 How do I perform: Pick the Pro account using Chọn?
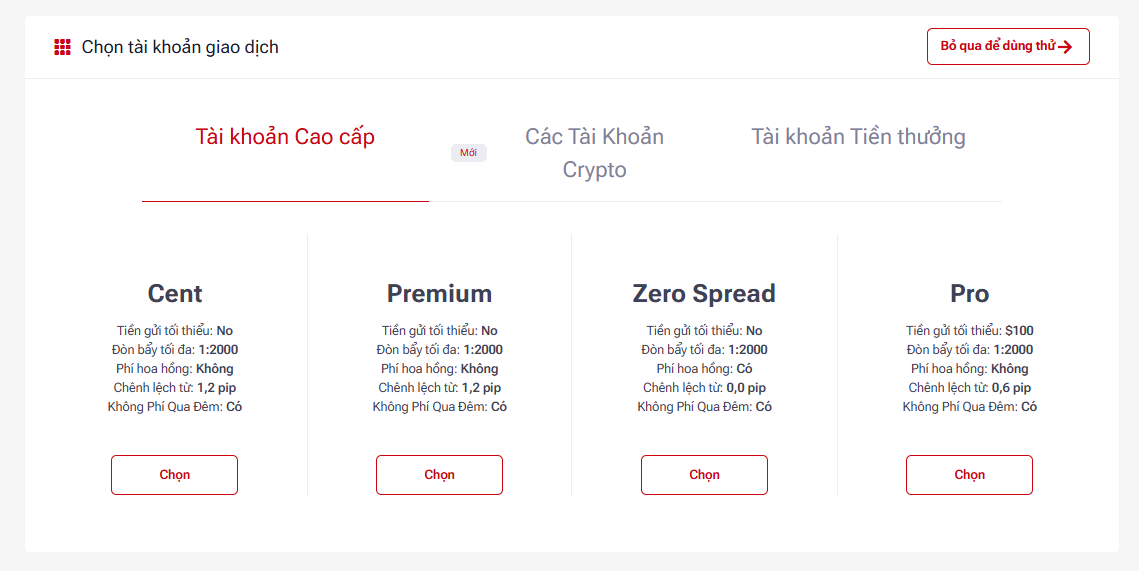point(969,475)
